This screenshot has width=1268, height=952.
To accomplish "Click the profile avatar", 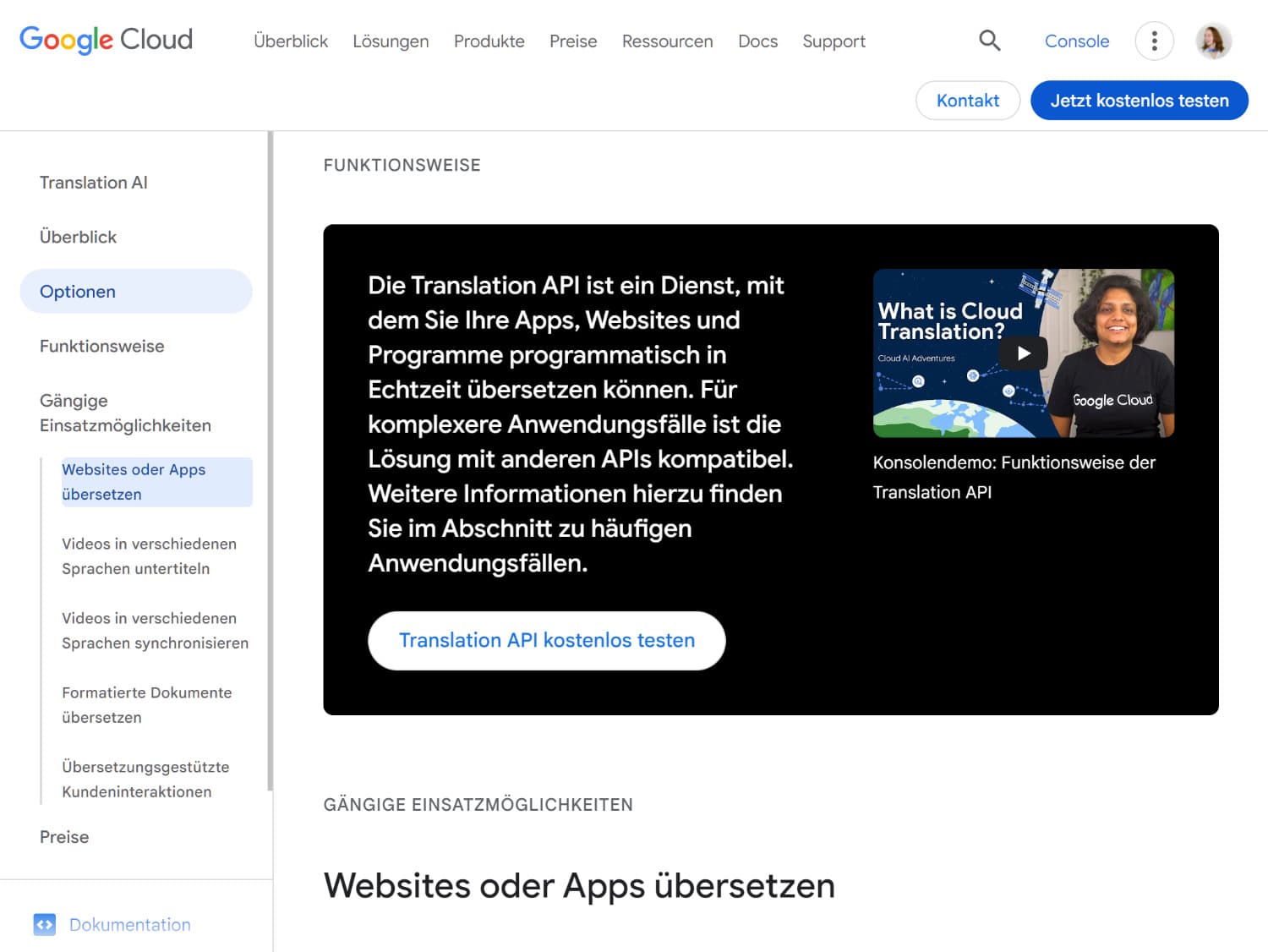I will (x=1214, y=41).
